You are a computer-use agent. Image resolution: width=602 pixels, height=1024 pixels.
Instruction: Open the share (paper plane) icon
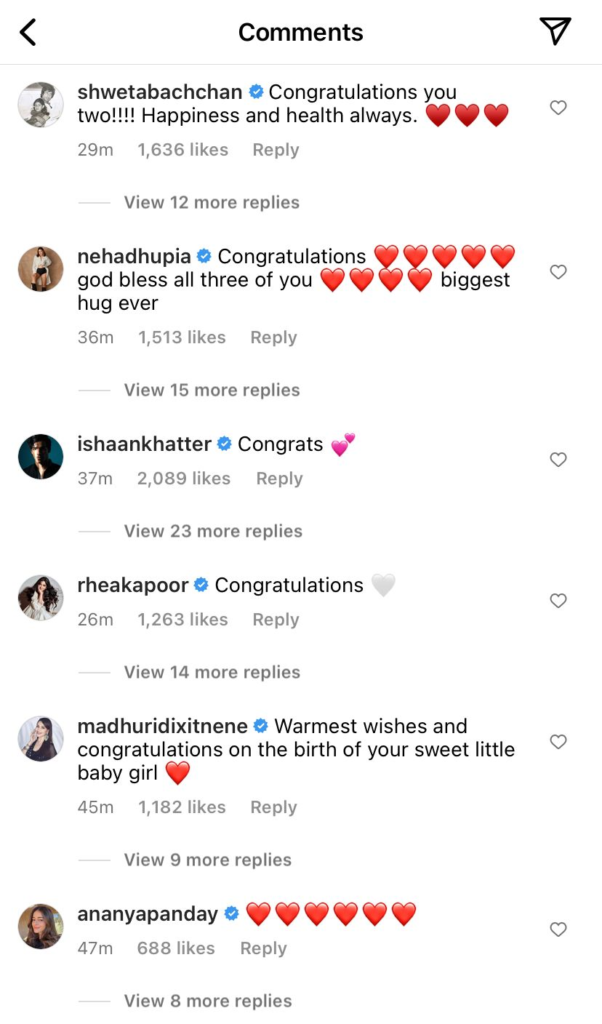555,32
